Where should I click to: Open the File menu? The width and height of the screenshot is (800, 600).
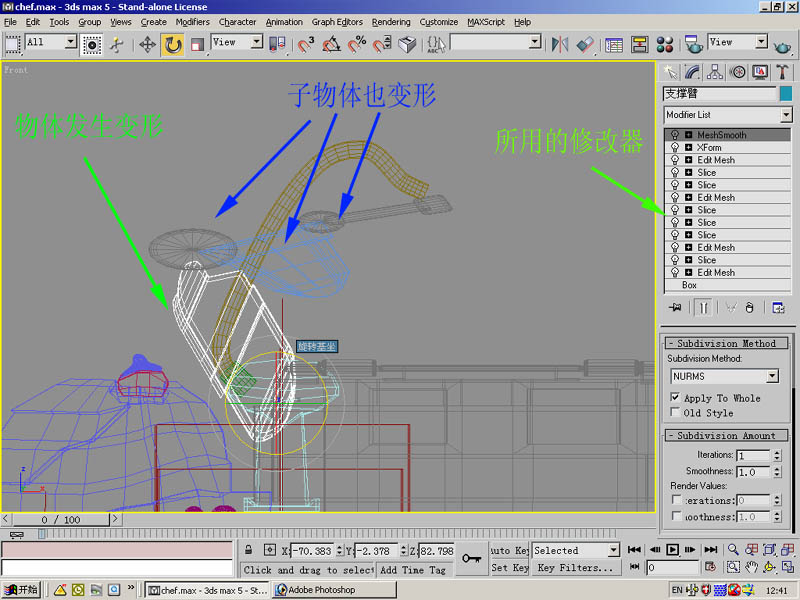tap(10, 22)
